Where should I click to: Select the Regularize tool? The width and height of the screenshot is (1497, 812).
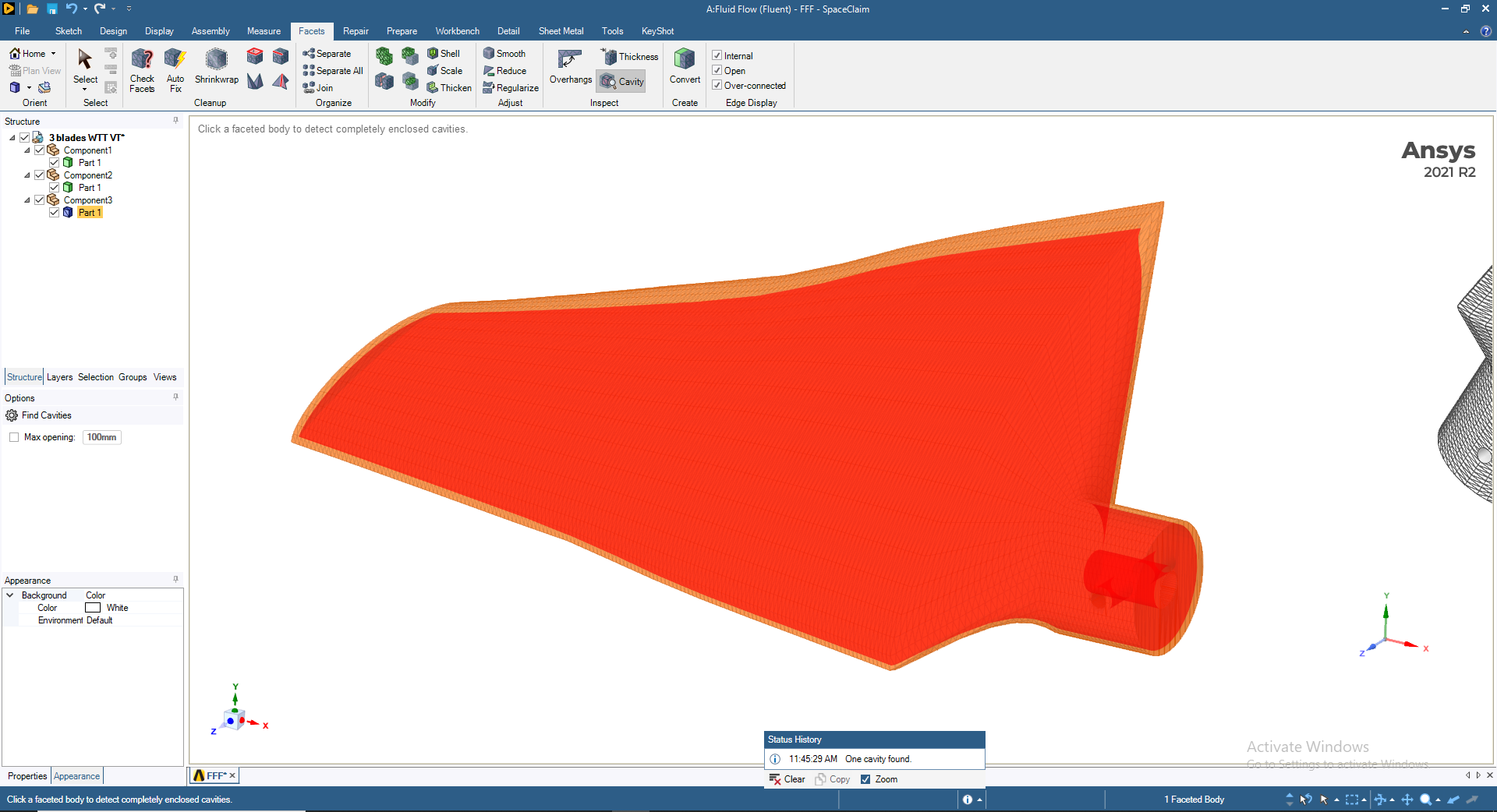pyautogui.click(x=511, y=88)
